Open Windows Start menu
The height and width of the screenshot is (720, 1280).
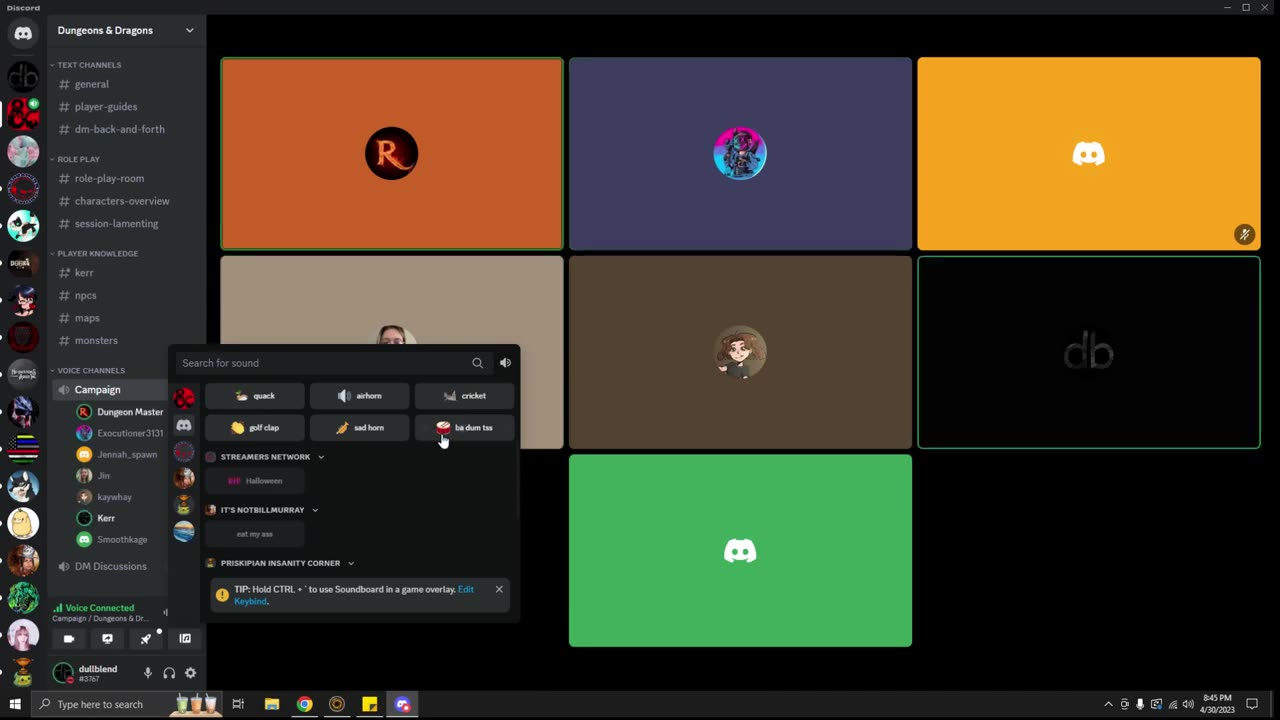tap(15, 704)
